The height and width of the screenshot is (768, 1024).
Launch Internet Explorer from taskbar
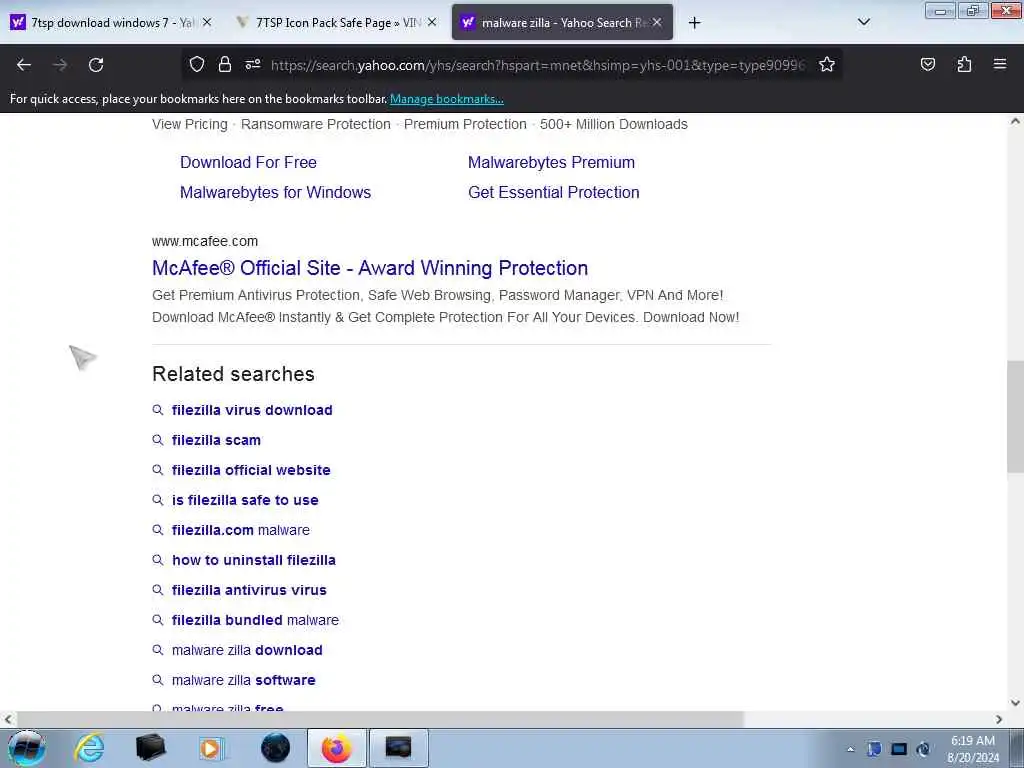tap(89, 748)
